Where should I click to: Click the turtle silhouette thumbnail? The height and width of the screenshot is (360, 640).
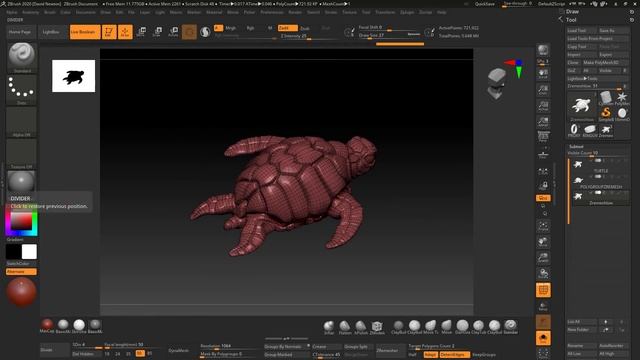[x=73, y=76]
